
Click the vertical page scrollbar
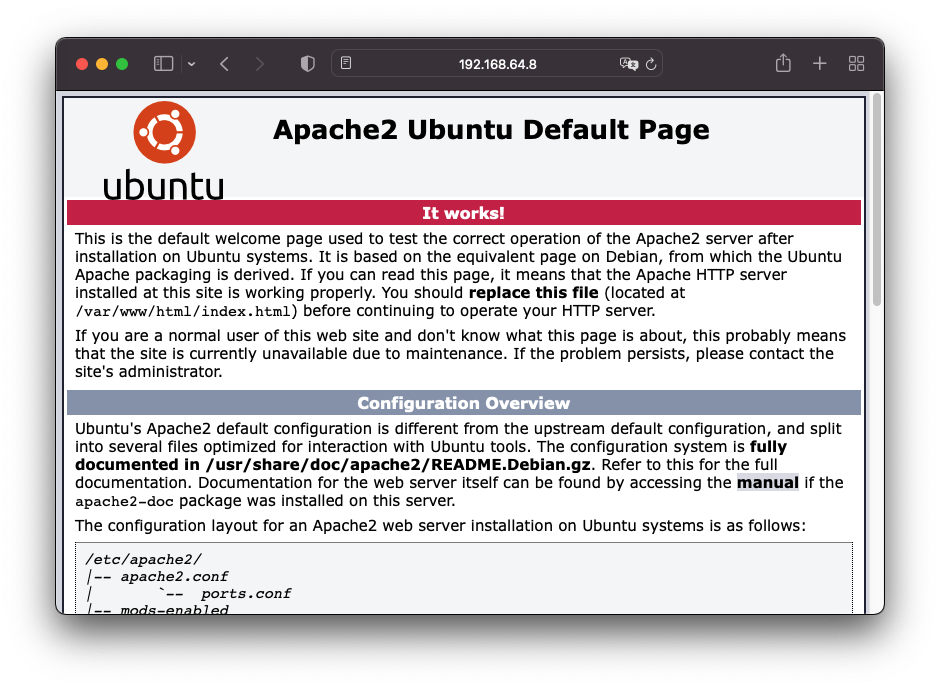pos(877,200)
